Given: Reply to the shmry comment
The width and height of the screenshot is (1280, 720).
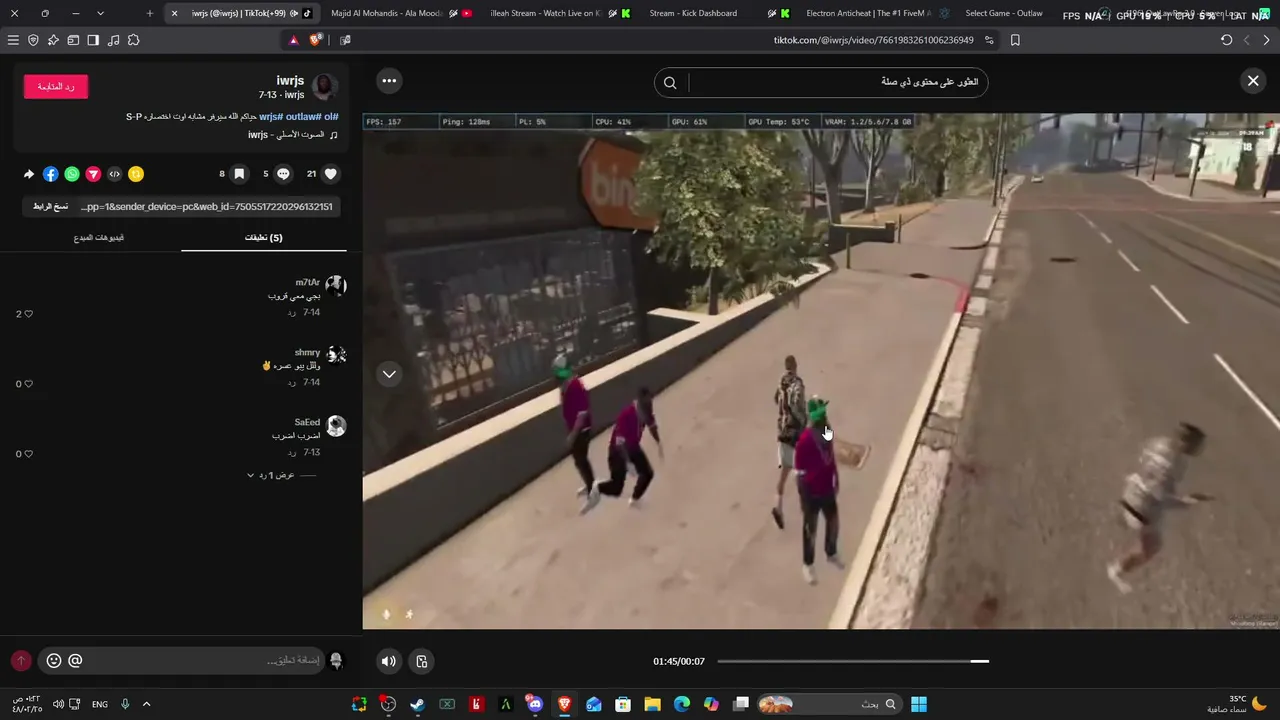Looking at the screenshot, I should [292, 383].
